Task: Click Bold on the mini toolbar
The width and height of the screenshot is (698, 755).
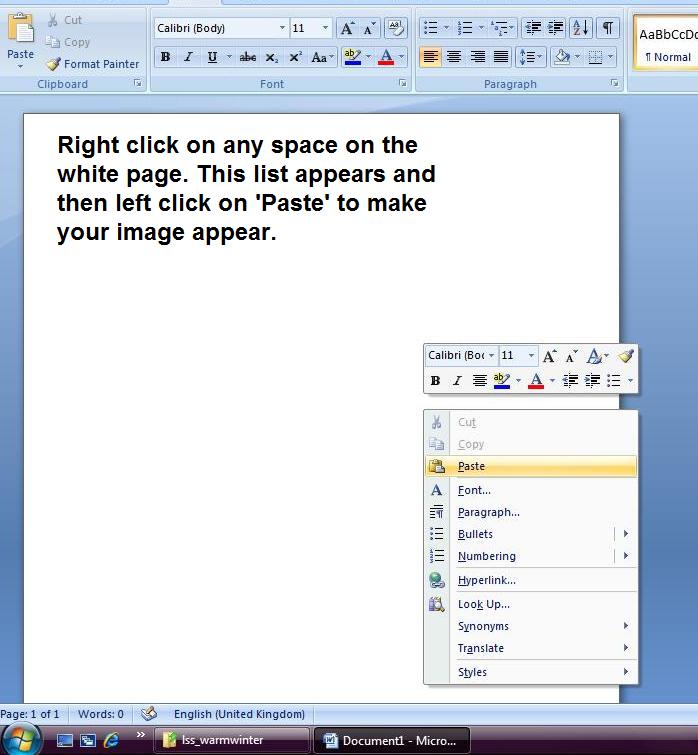Action: click(436, 381)
